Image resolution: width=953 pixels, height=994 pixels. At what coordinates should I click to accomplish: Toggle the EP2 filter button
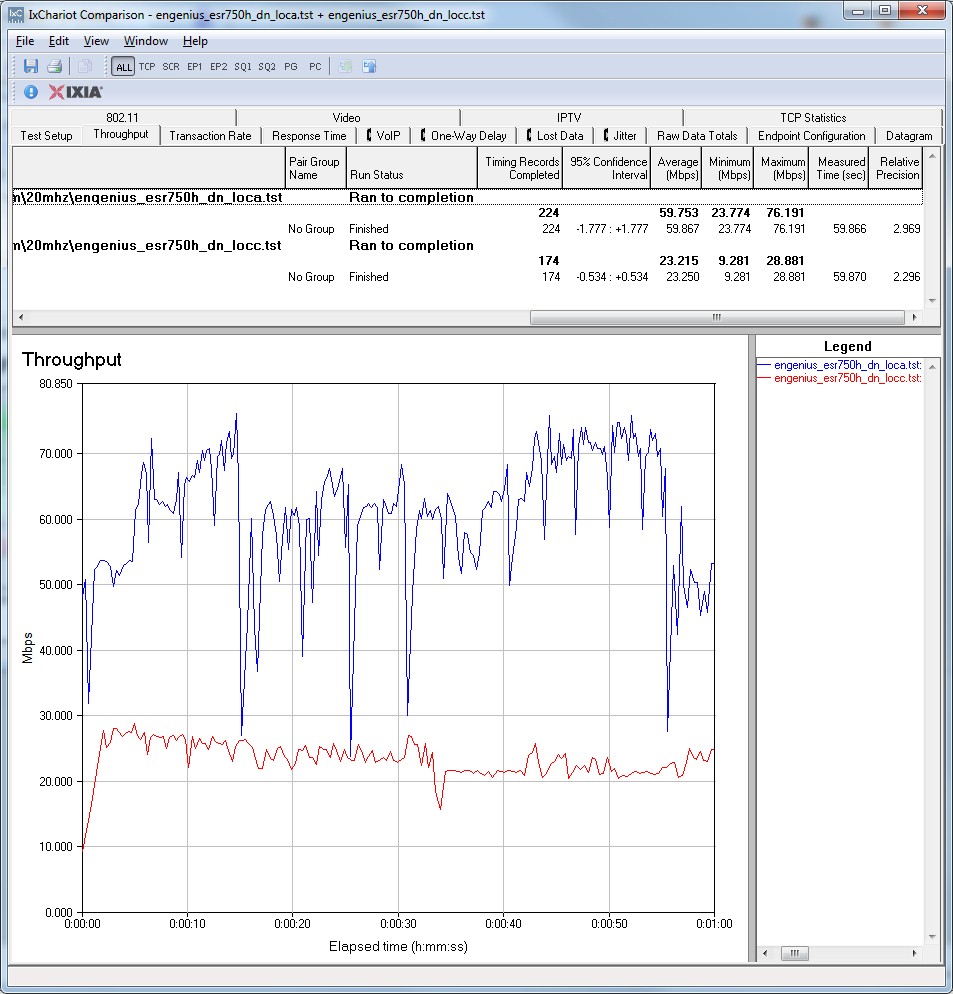(219, 67)
